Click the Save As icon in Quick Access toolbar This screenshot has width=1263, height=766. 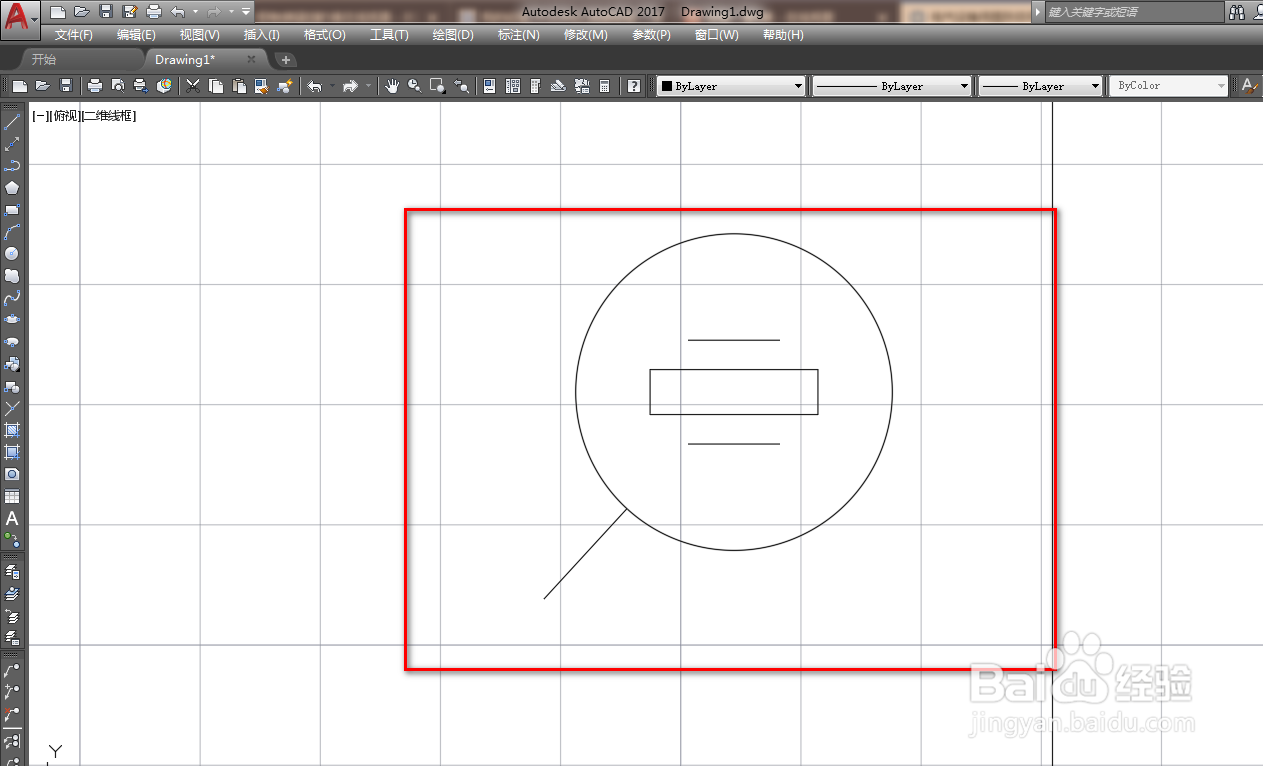coord(129,12)
